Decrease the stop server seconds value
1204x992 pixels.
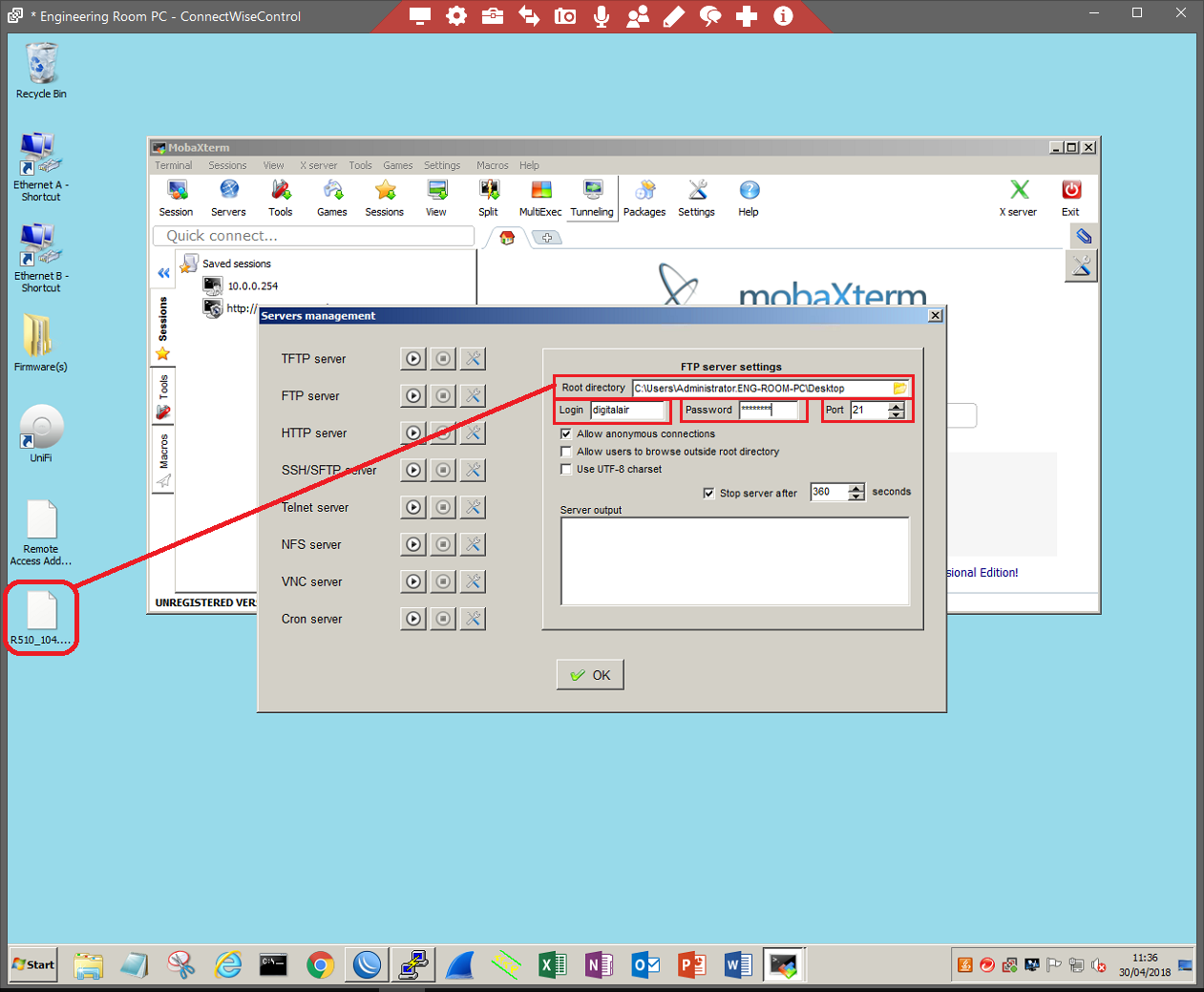pos(856,496)
